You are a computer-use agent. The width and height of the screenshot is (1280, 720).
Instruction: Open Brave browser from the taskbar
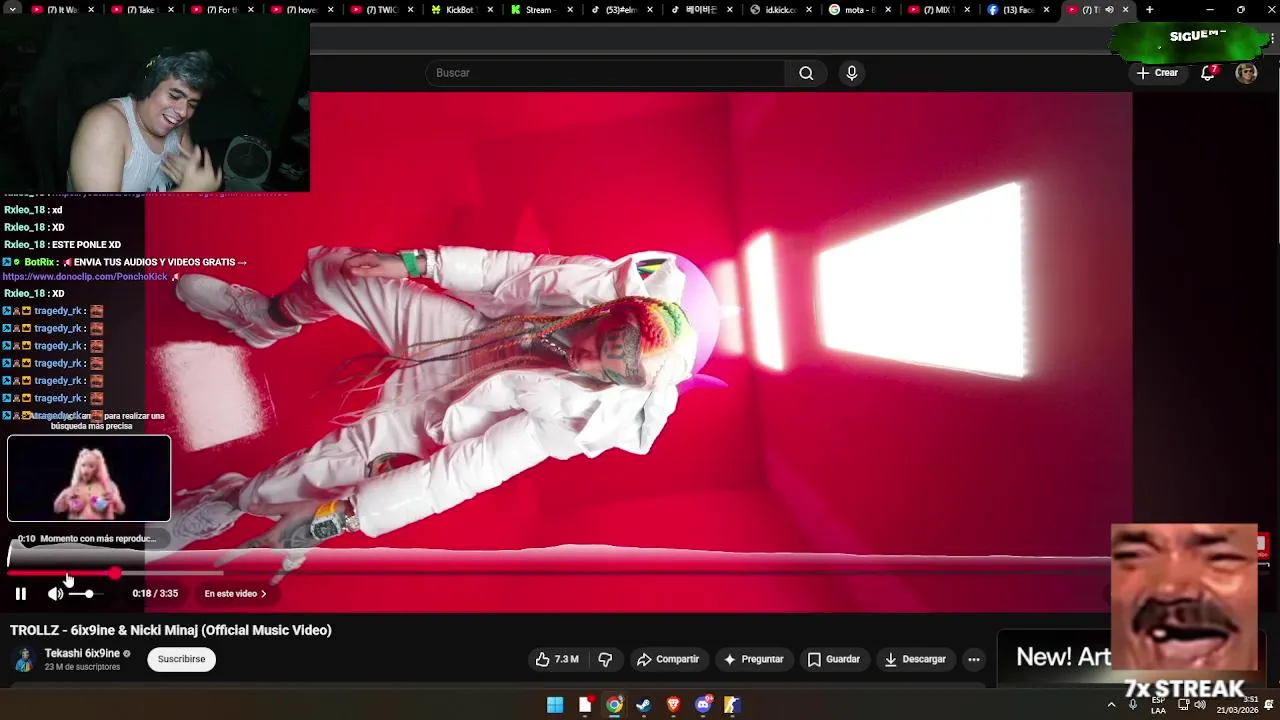point(673,705)
